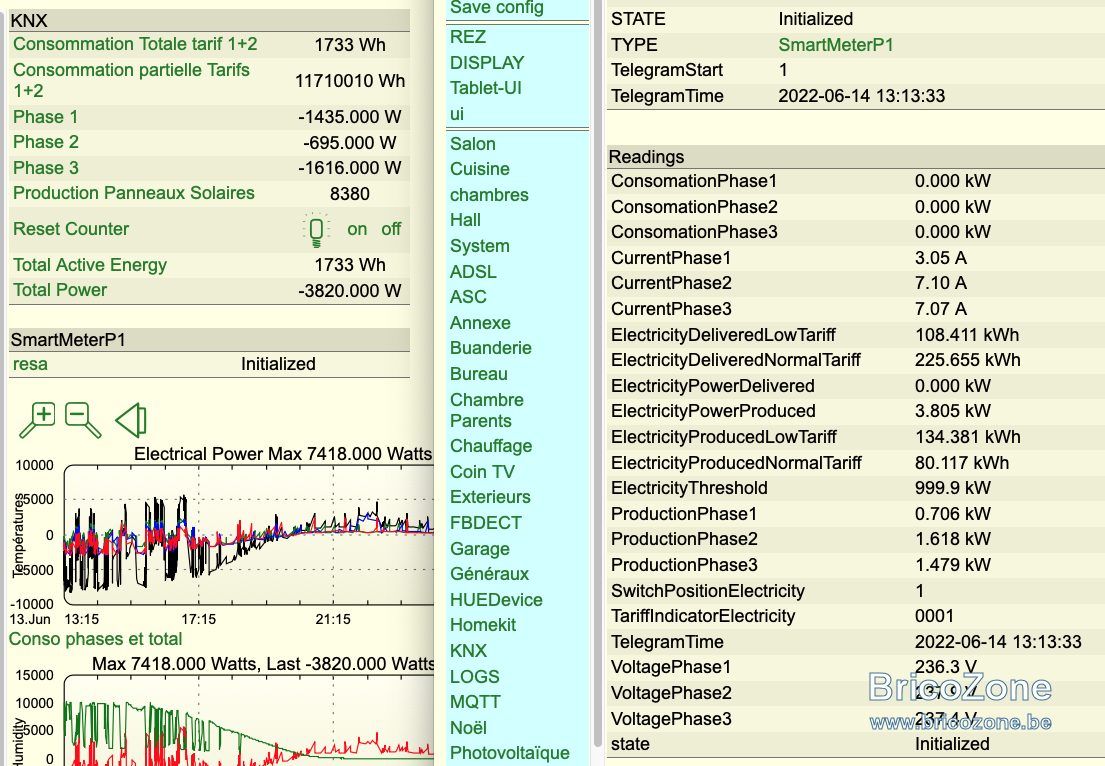Viewport: 1105px width, 766px height.
Task: Select the ElectricityPowerProduced reading value 3.805 kW
Action: [x=953, y=411]
